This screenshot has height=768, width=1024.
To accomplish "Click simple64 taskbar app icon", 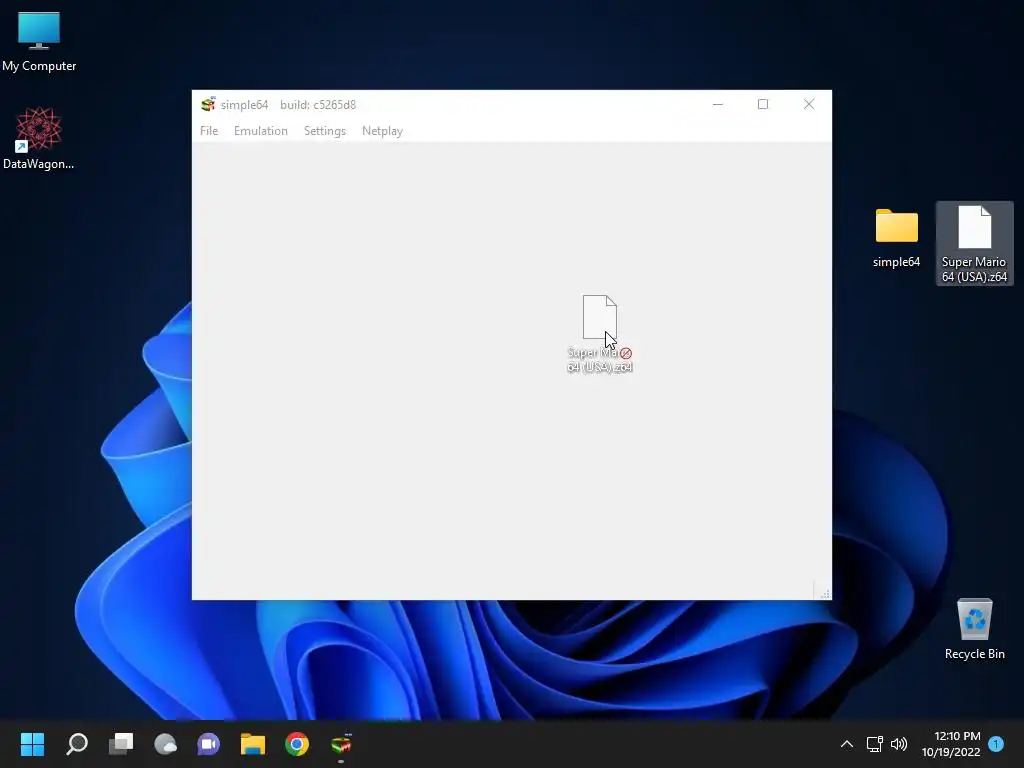I will (x=341, y=744).
